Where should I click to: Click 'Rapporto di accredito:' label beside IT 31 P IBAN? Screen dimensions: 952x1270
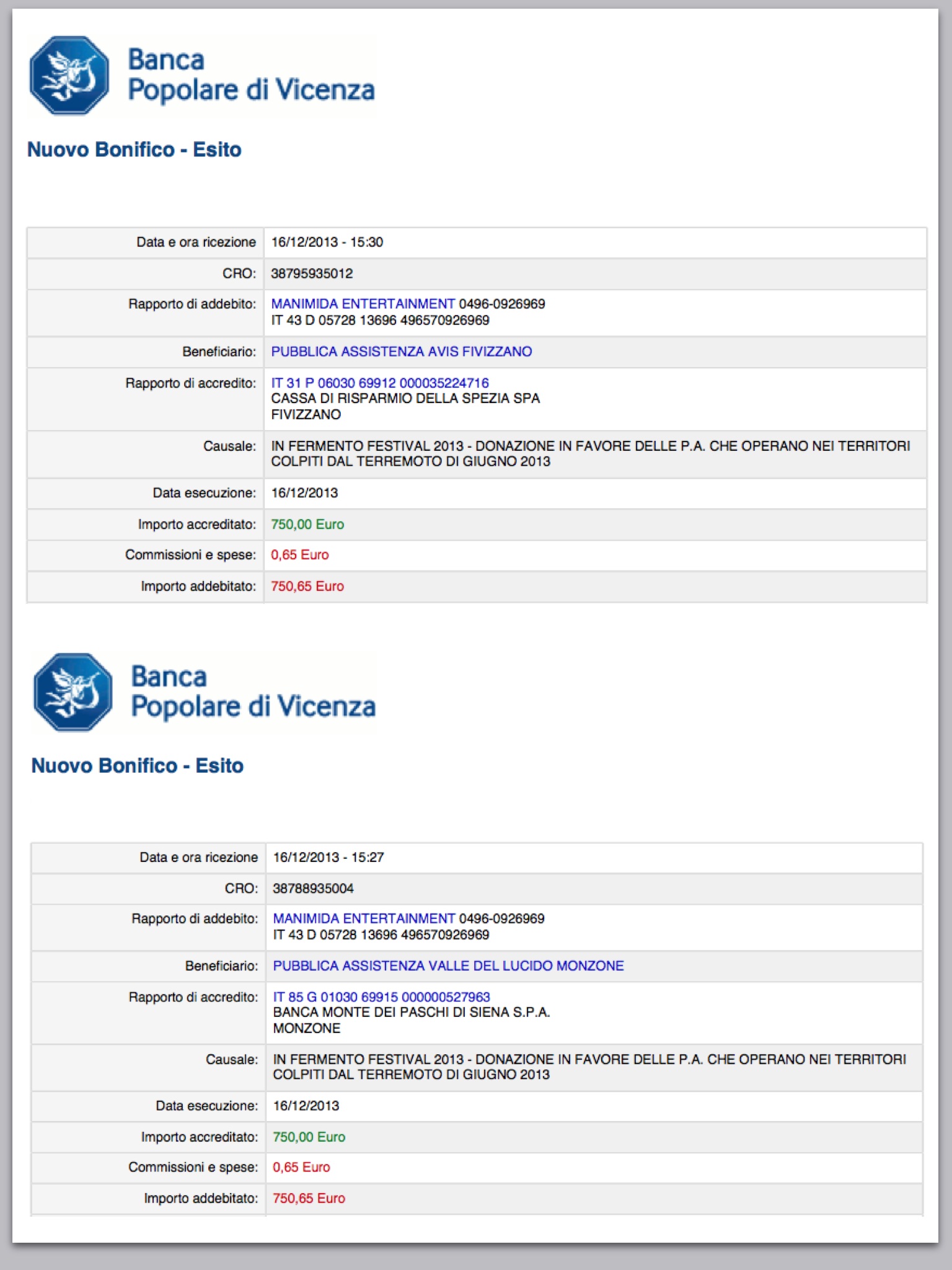coord(191,383)
